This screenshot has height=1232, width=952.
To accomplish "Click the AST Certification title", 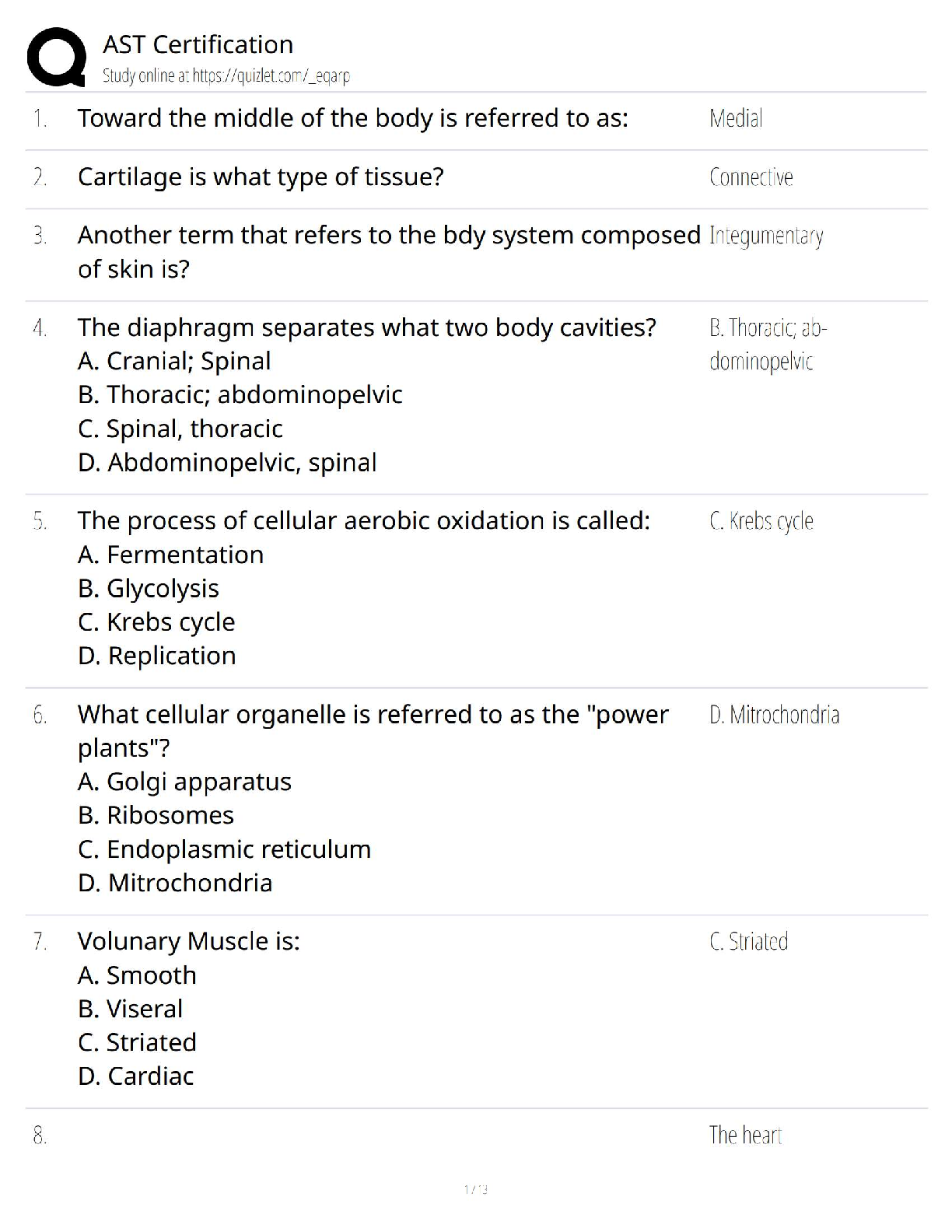I will (198, 44).
